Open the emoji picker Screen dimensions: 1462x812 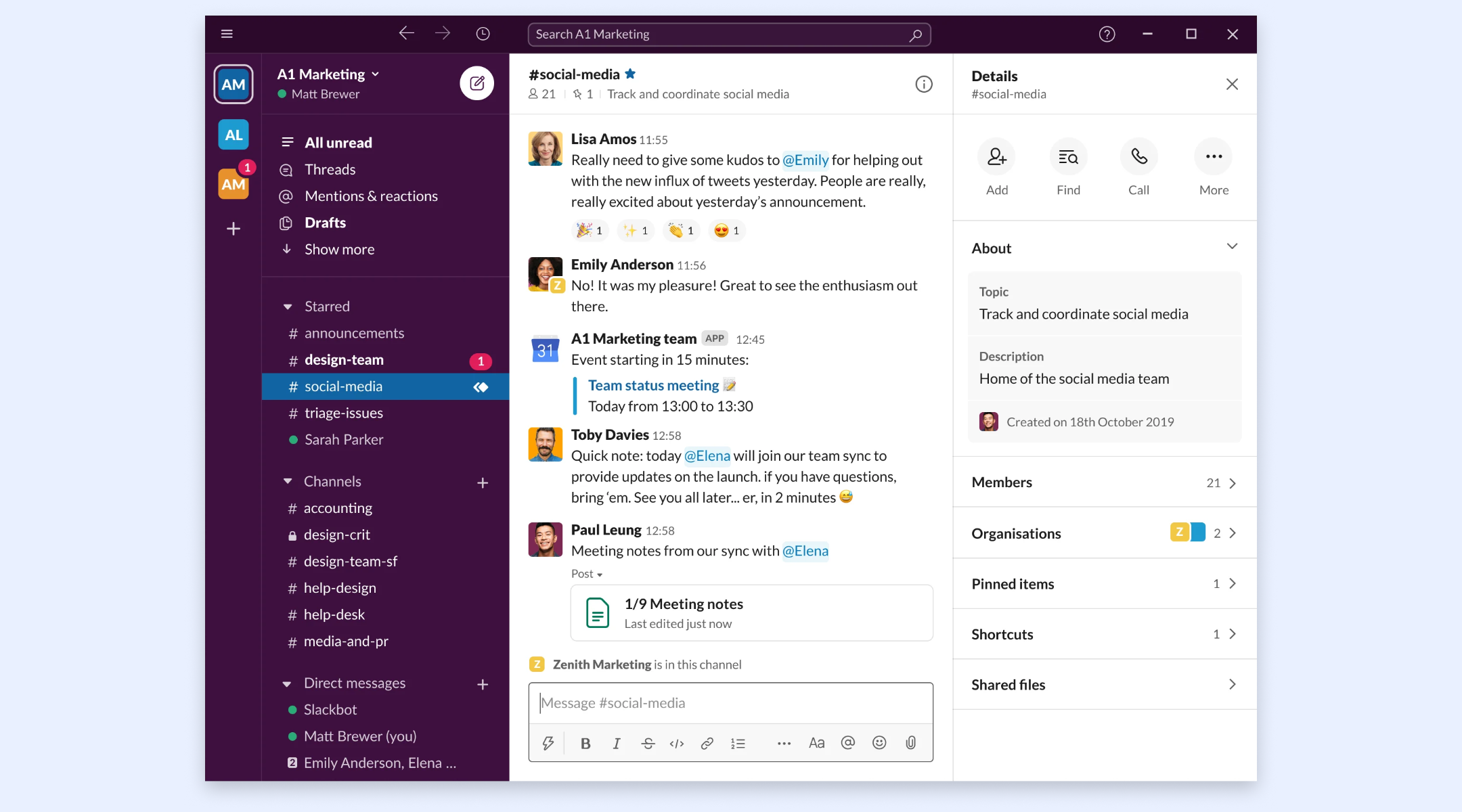[879, 743]
